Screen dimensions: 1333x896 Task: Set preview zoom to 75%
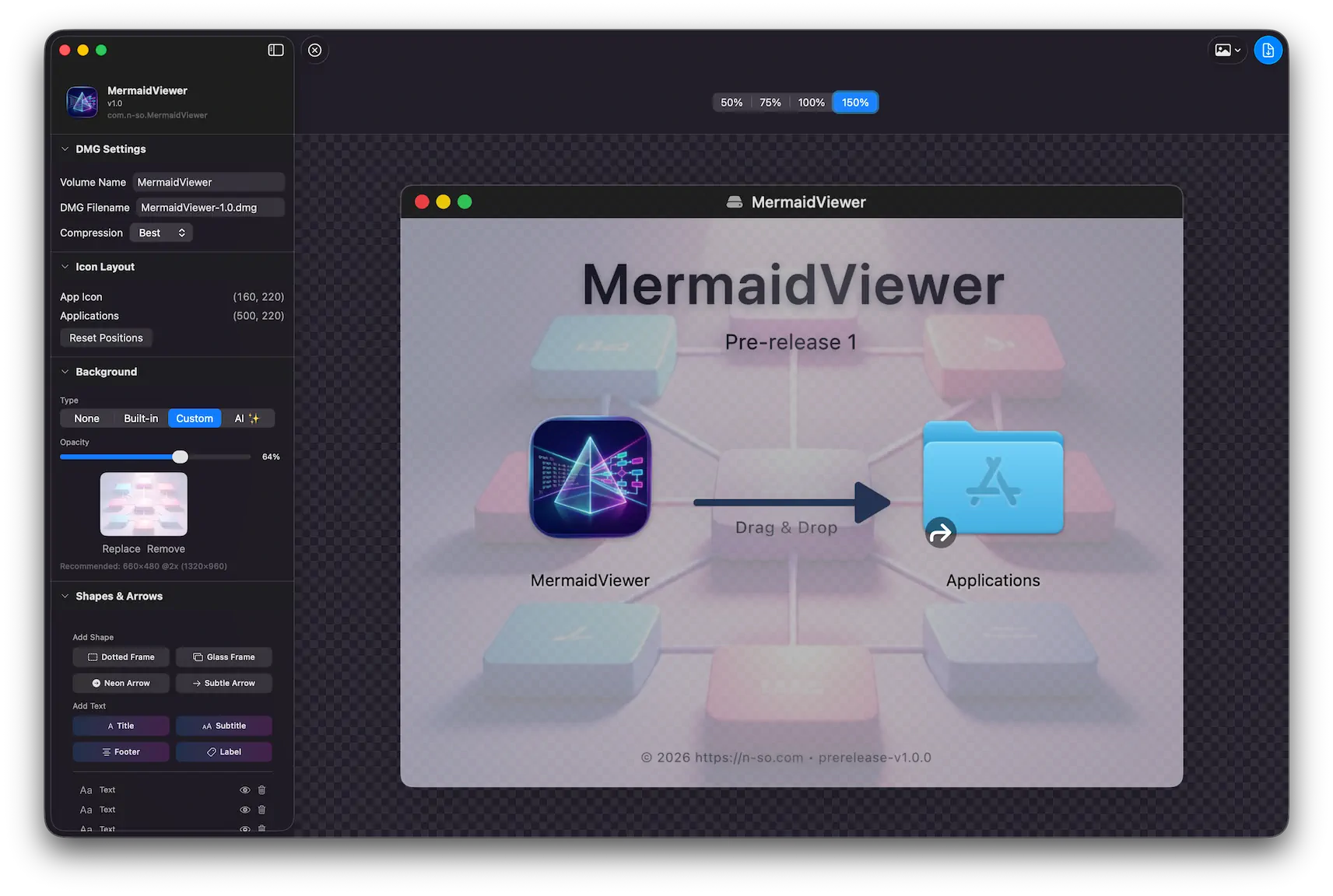(770, 103)
